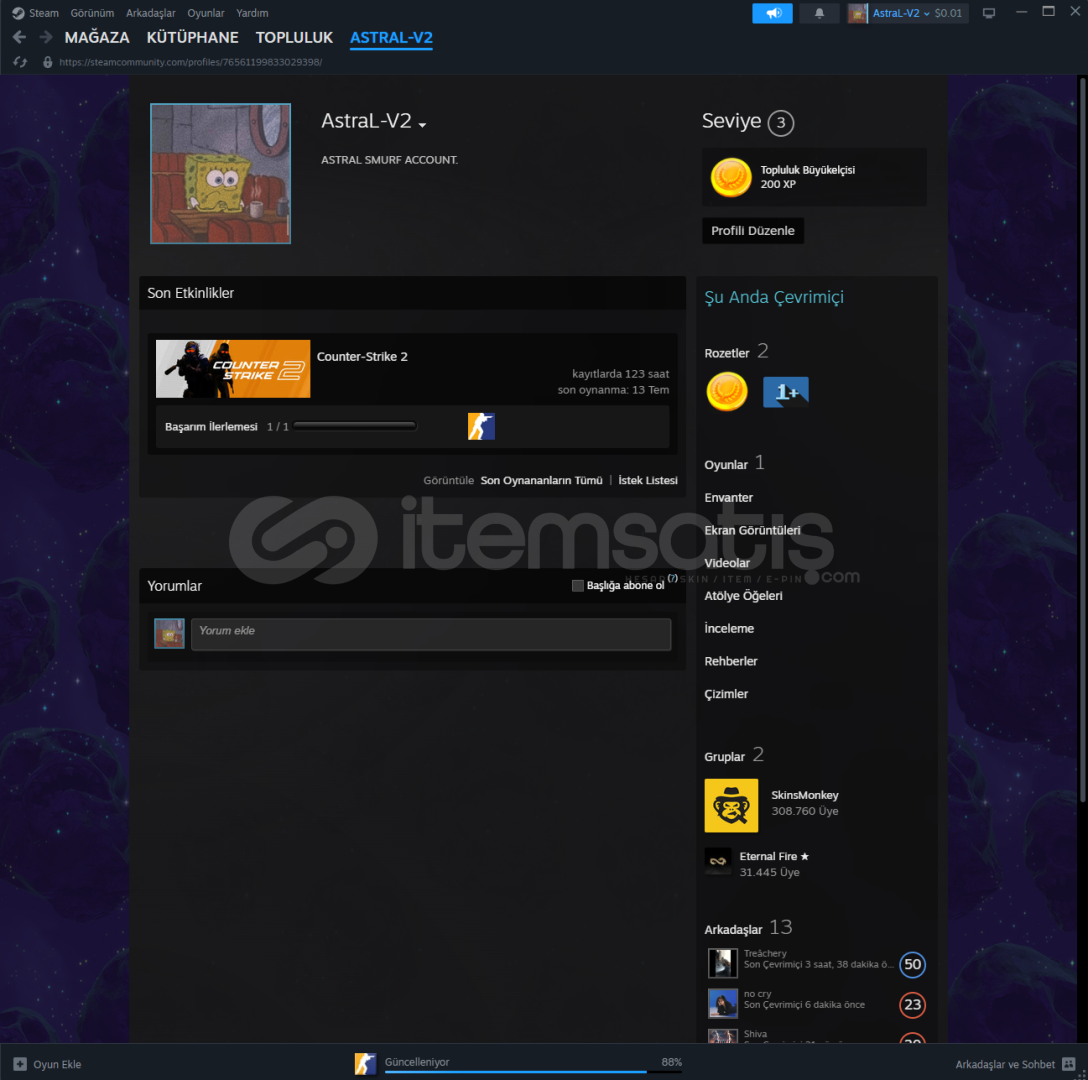Open the Yardım menu

click(252, 13)
